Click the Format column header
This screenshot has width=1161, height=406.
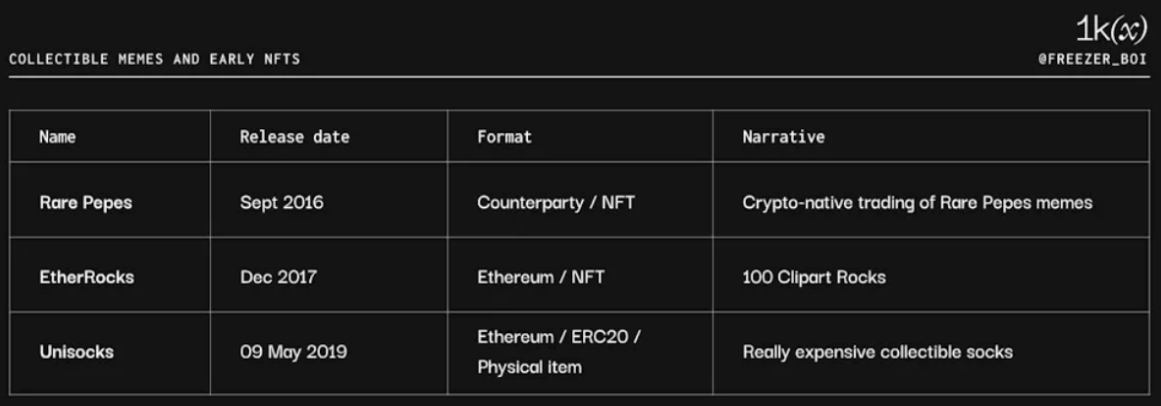pos(504,137)
